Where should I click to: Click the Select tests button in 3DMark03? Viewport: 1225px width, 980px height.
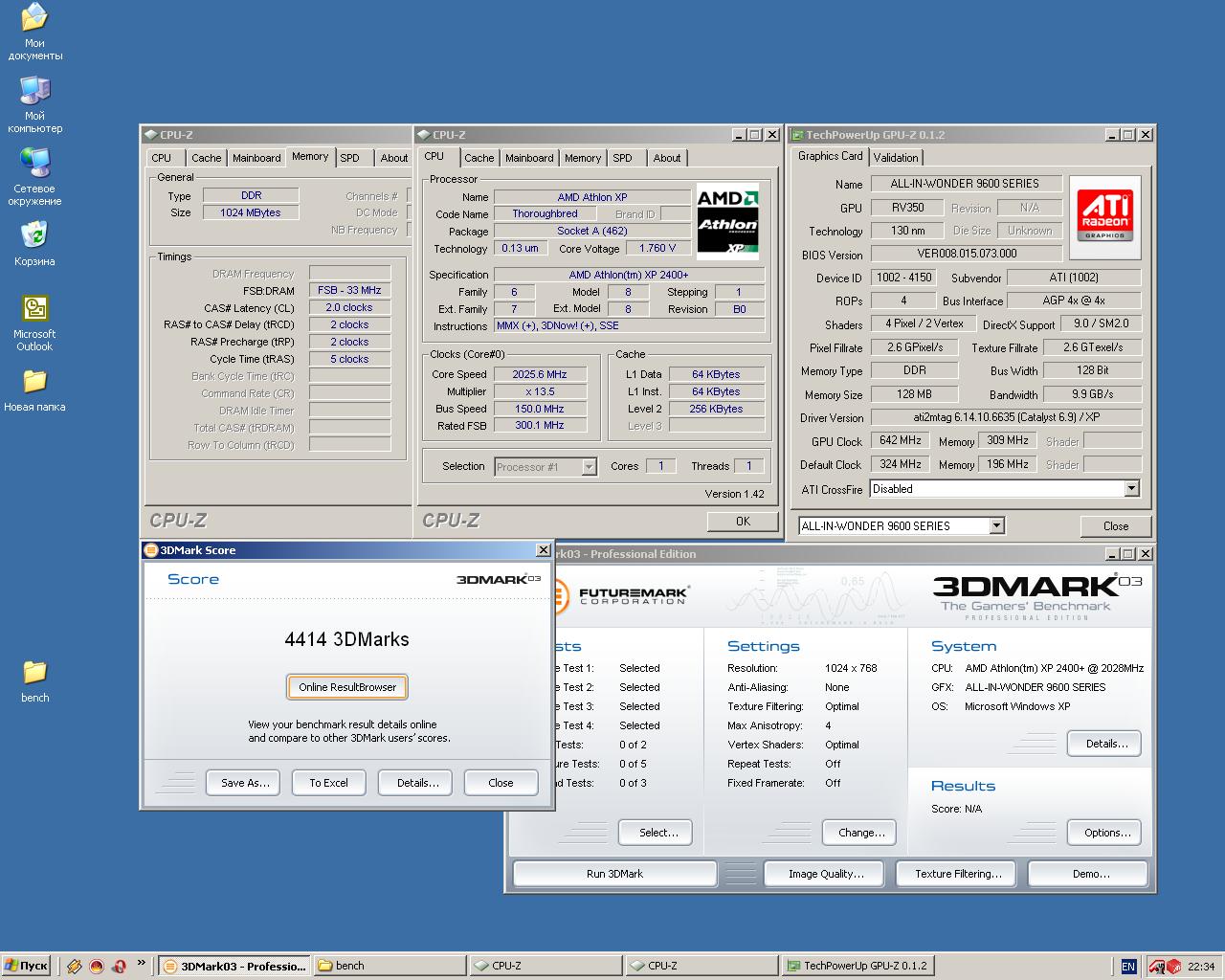(657, 833)
